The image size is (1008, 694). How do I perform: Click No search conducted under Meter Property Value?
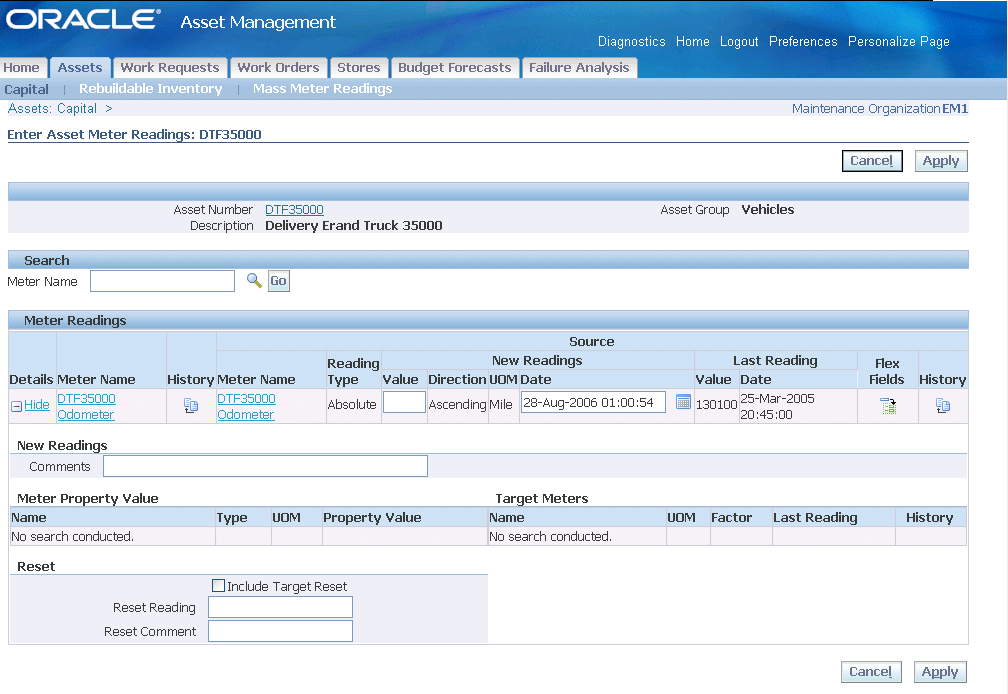coord(73,537)
